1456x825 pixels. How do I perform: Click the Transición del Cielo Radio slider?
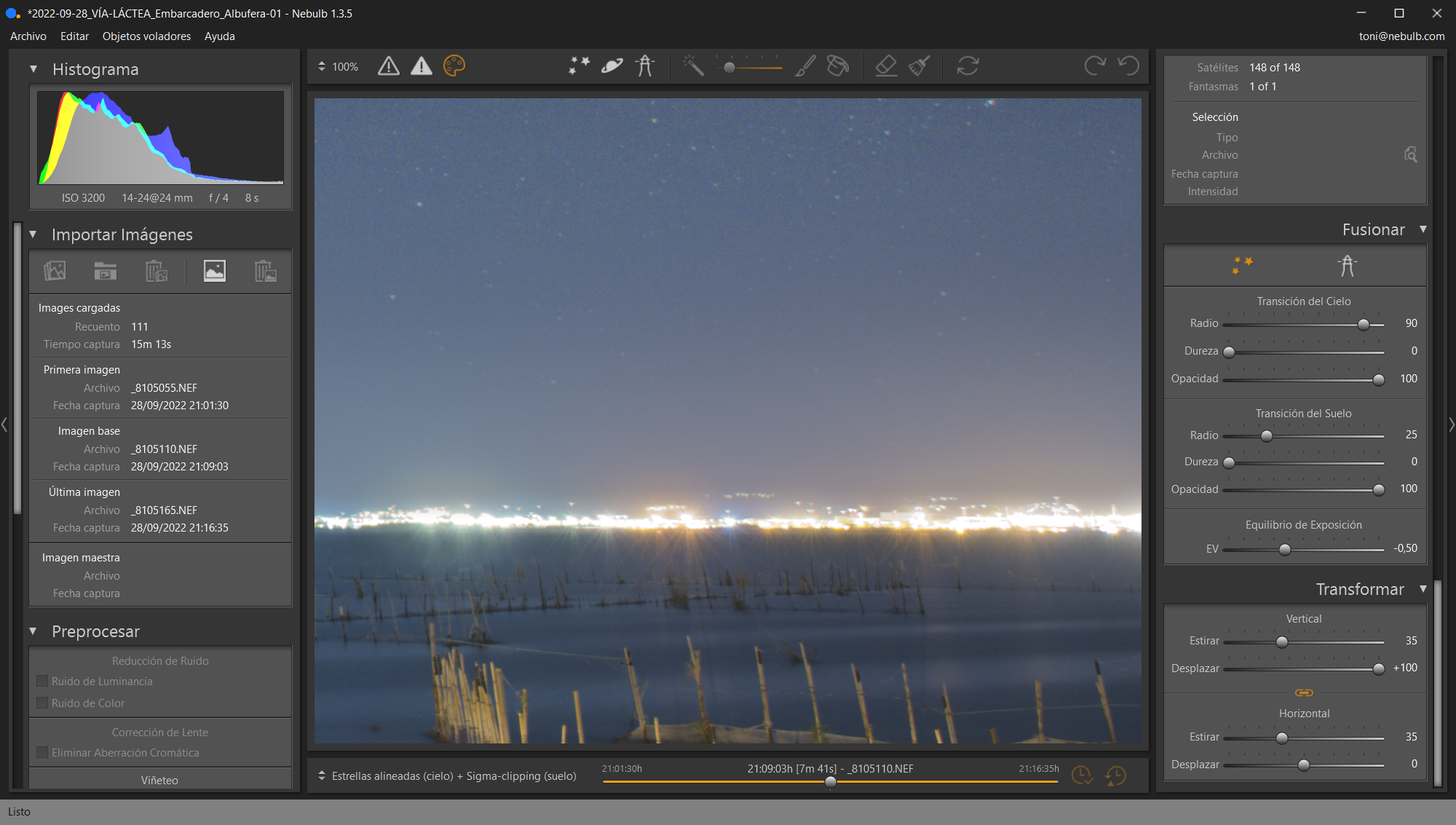click(x=1303, y=325)
